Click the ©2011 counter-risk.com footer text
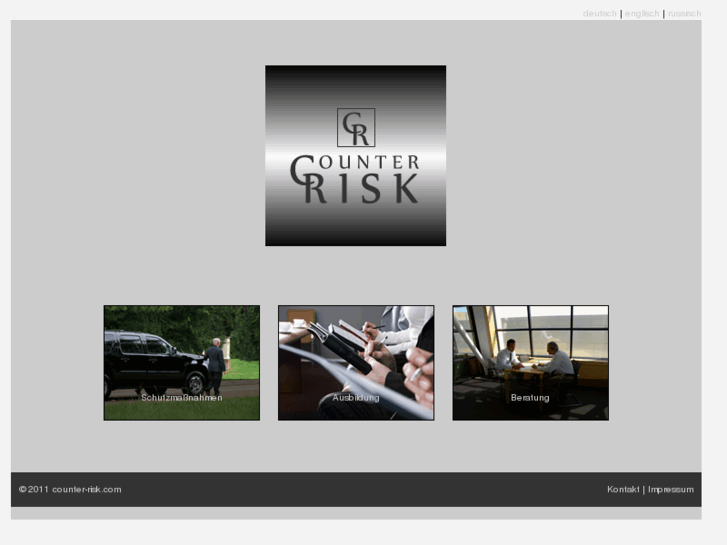 point(70,489)
